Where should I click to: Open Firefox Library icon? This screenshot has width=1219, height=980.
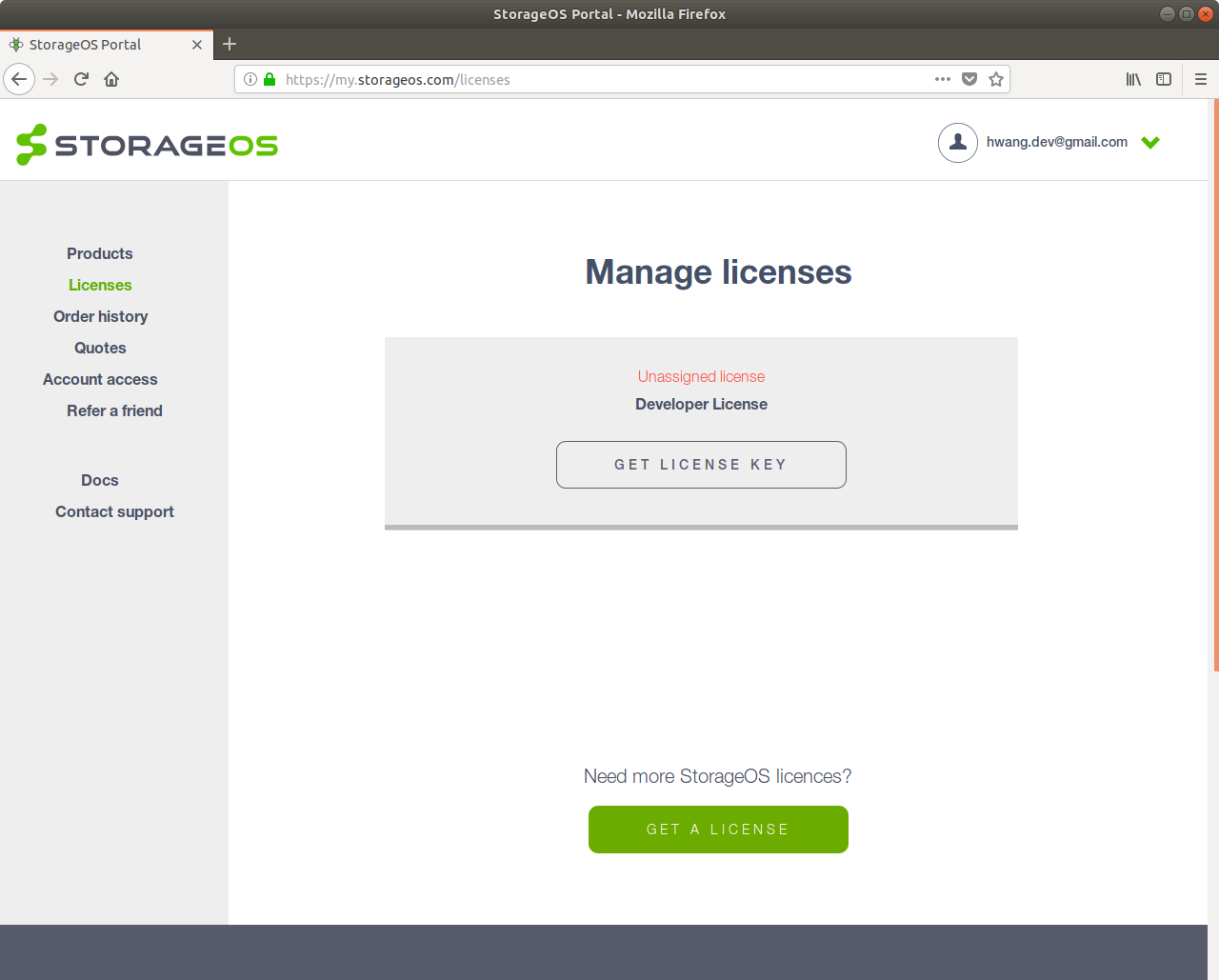tap(1133, 79)
